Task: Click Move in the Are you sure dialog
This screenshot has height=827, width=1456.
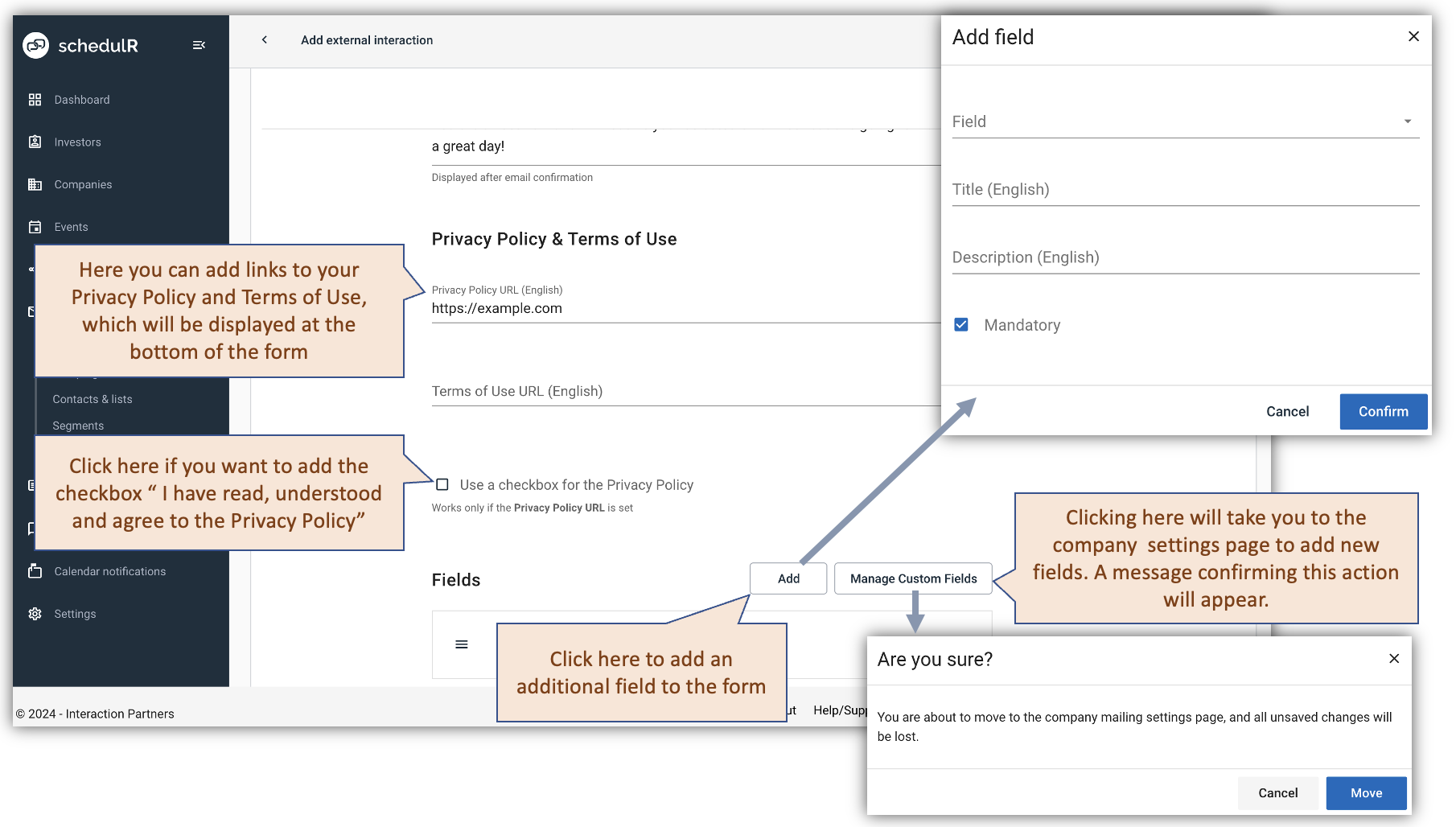Action: click(1366, 792)
